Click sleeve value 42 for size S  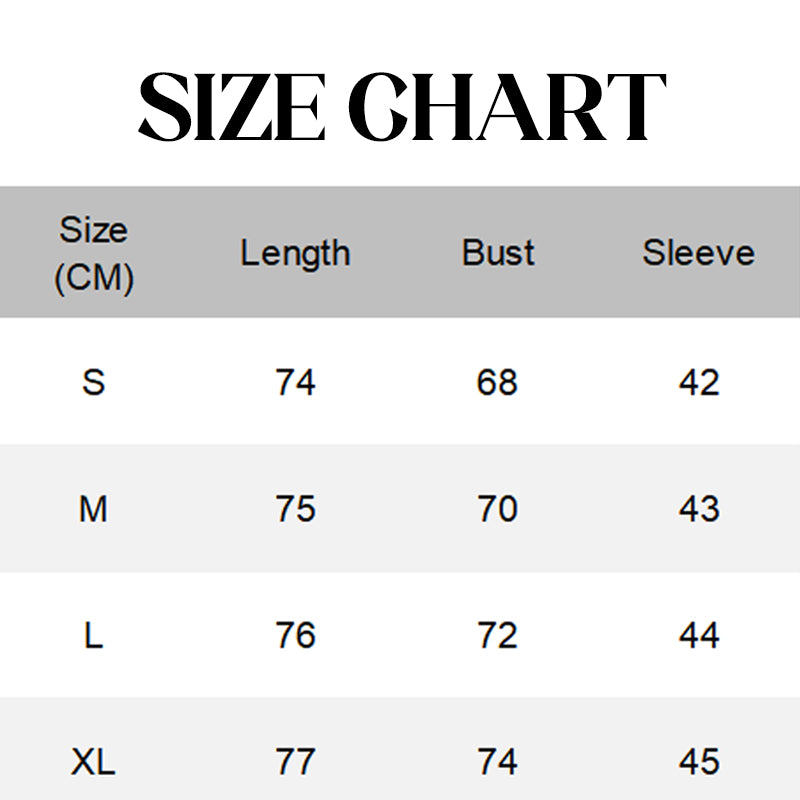(x=698, y=382)
